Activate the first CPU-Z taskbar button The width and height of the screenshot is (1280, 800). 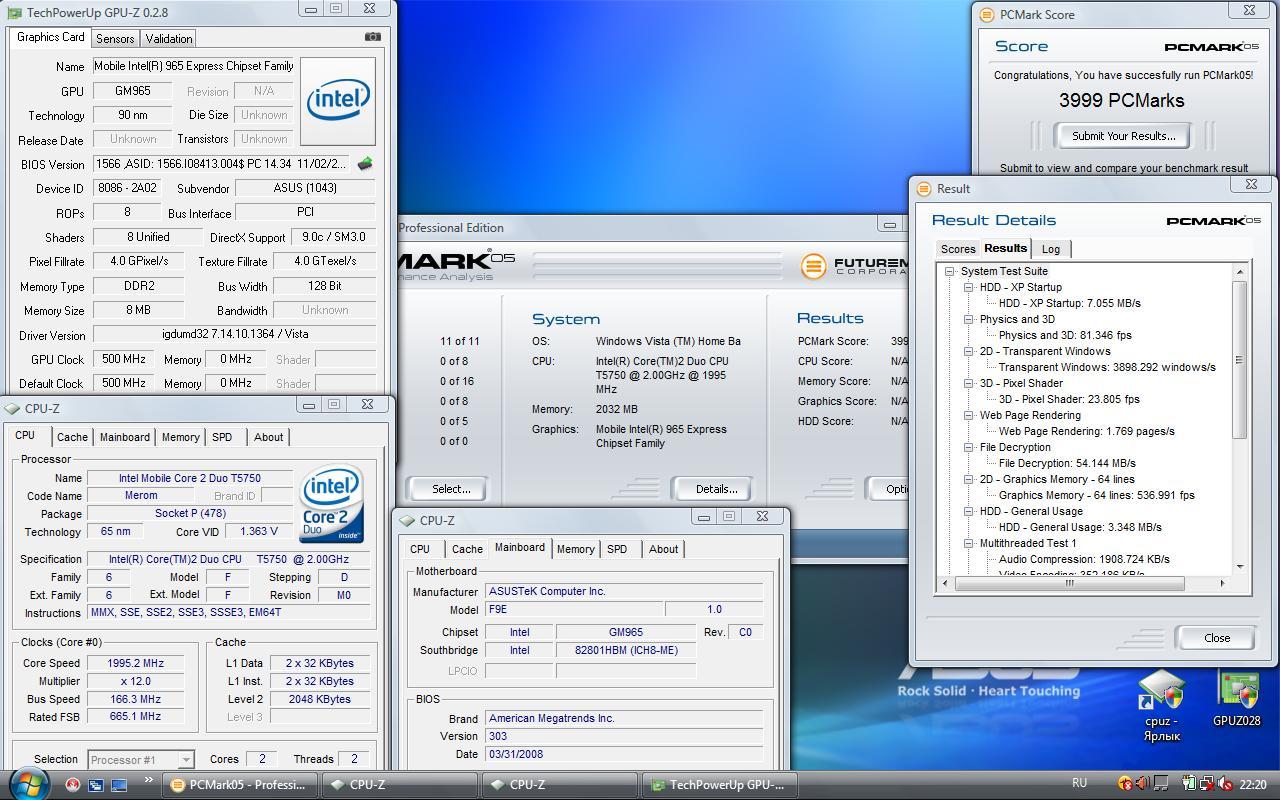399,785
